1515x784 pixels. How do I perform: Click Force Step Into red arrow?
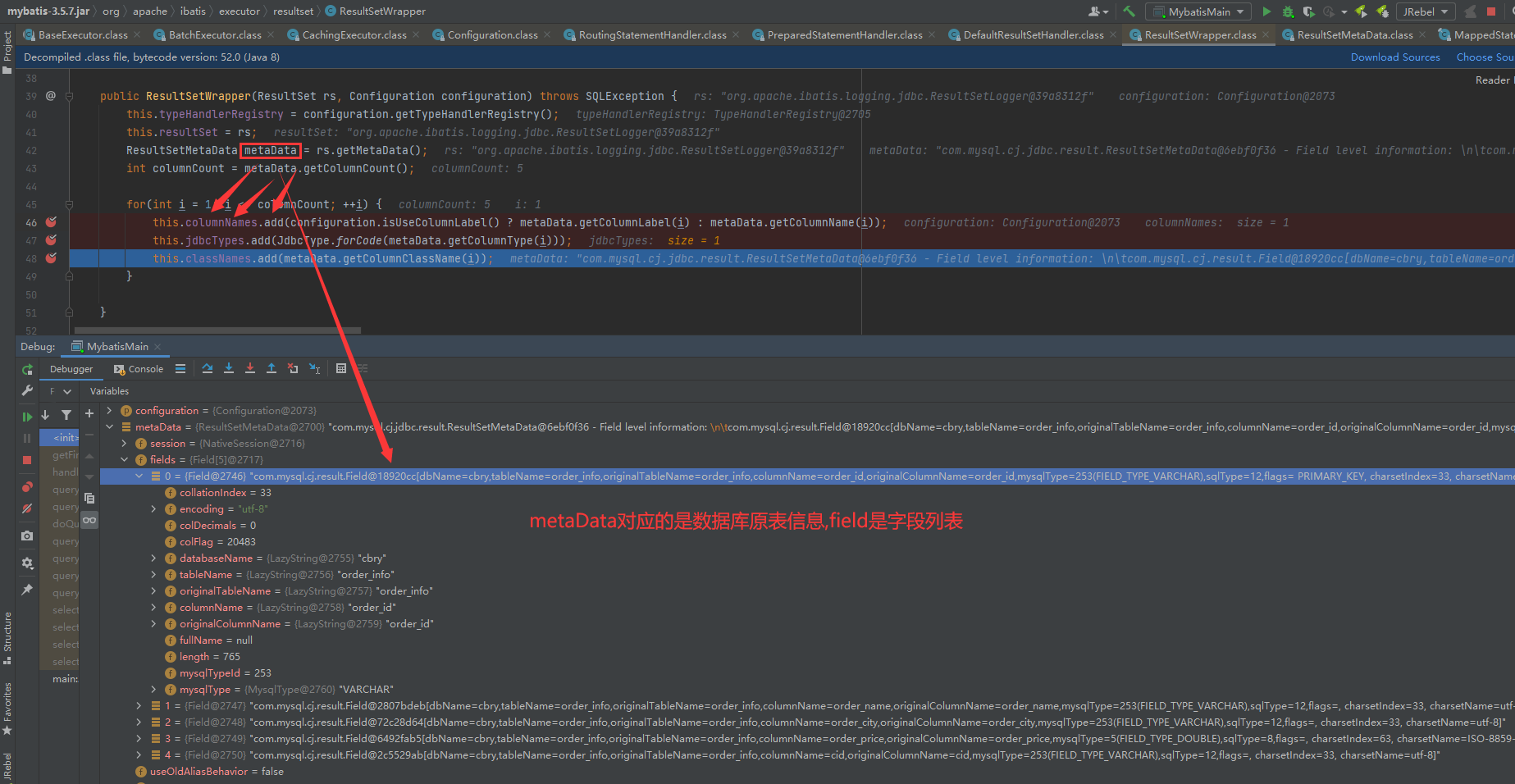point(250,369)
